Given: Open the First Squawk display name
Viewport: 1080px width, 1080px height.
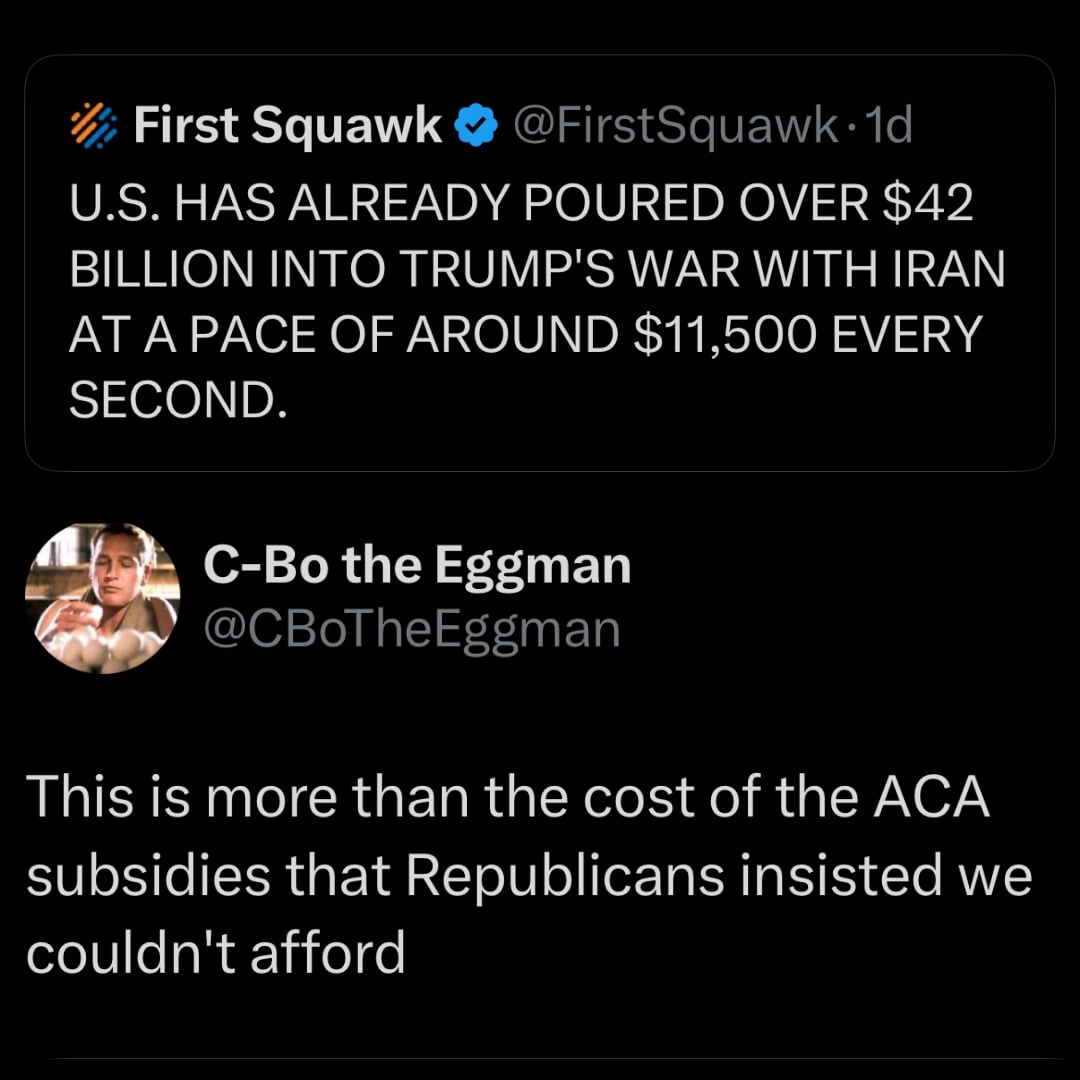Looking at the screenshot, I should 287,127.
